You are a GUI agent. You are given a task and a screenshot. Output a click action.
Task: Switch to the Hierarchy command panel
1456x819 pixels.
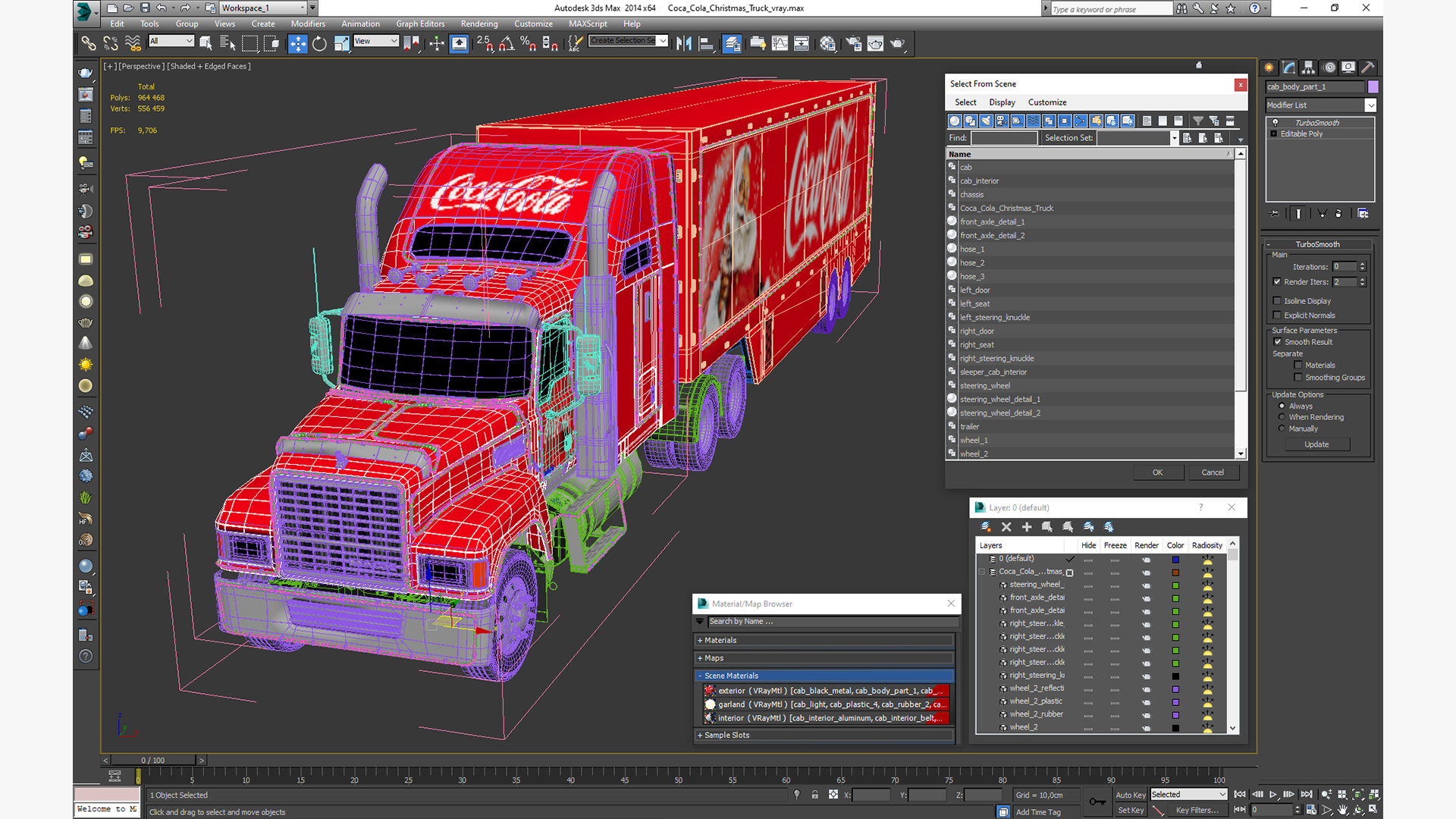1309,67
